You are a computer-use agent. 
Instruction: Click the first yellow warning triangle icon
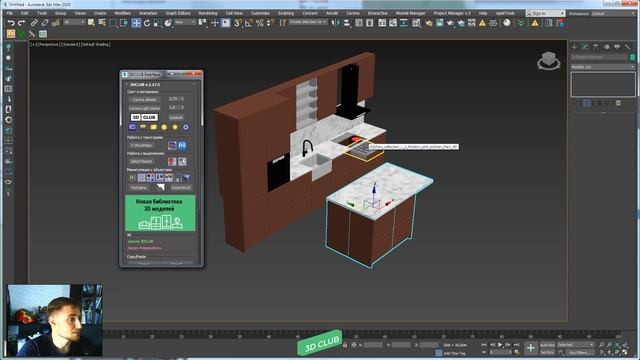click(482, 23)
